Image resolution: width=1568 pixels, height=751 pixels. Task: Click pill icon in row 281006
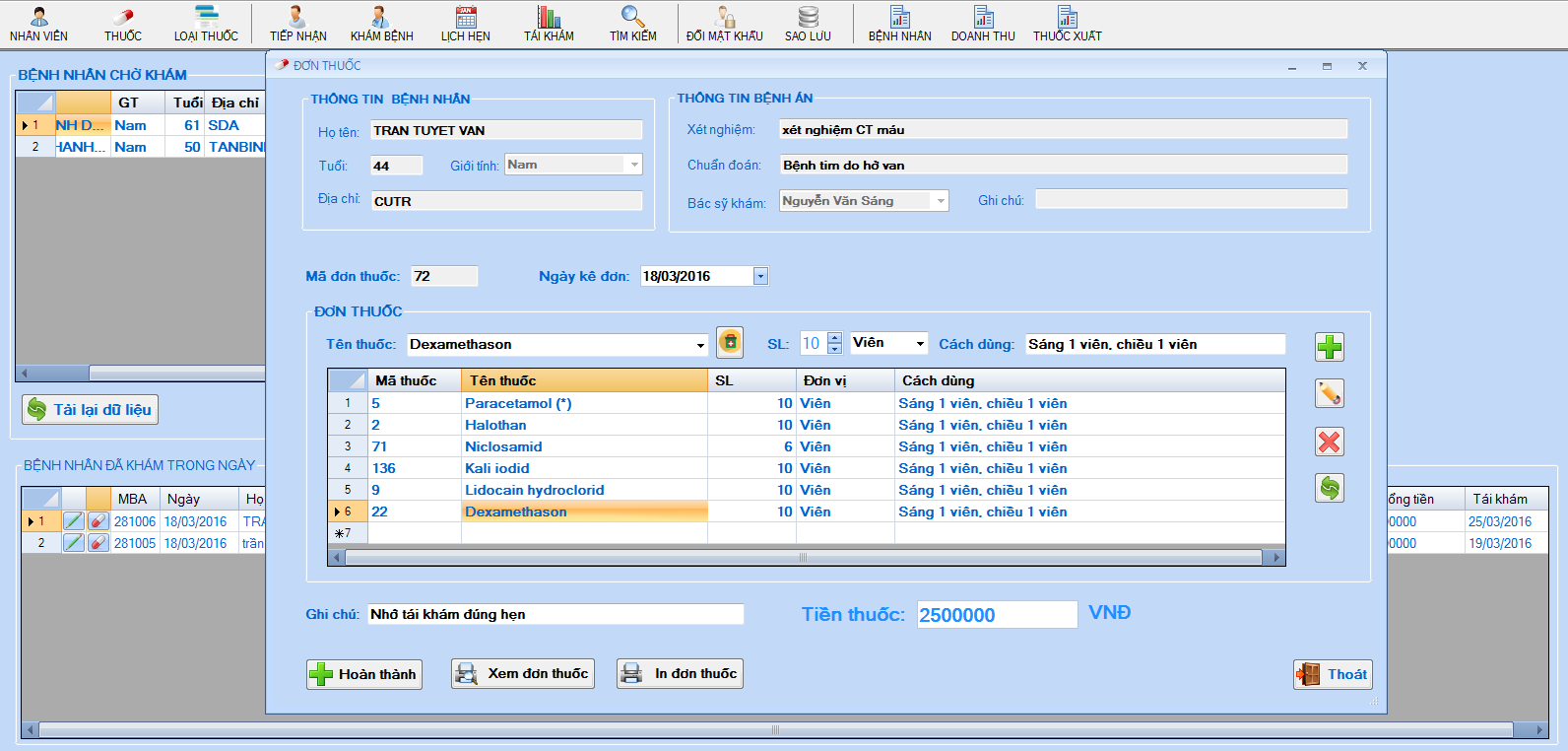[98, 521]
